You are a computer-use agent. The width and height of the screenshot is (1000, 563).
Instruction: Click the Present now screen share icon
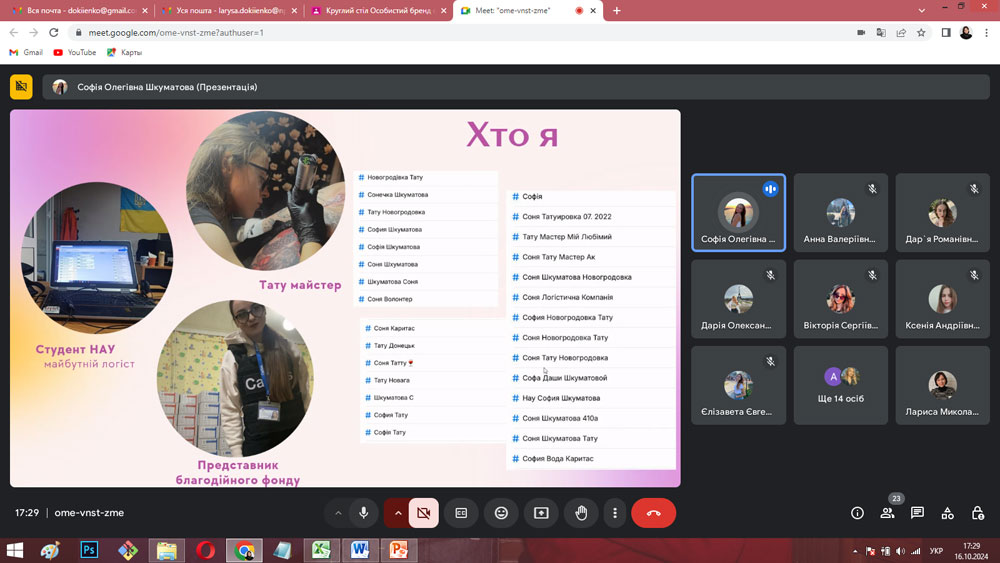(x=541, y=513)
